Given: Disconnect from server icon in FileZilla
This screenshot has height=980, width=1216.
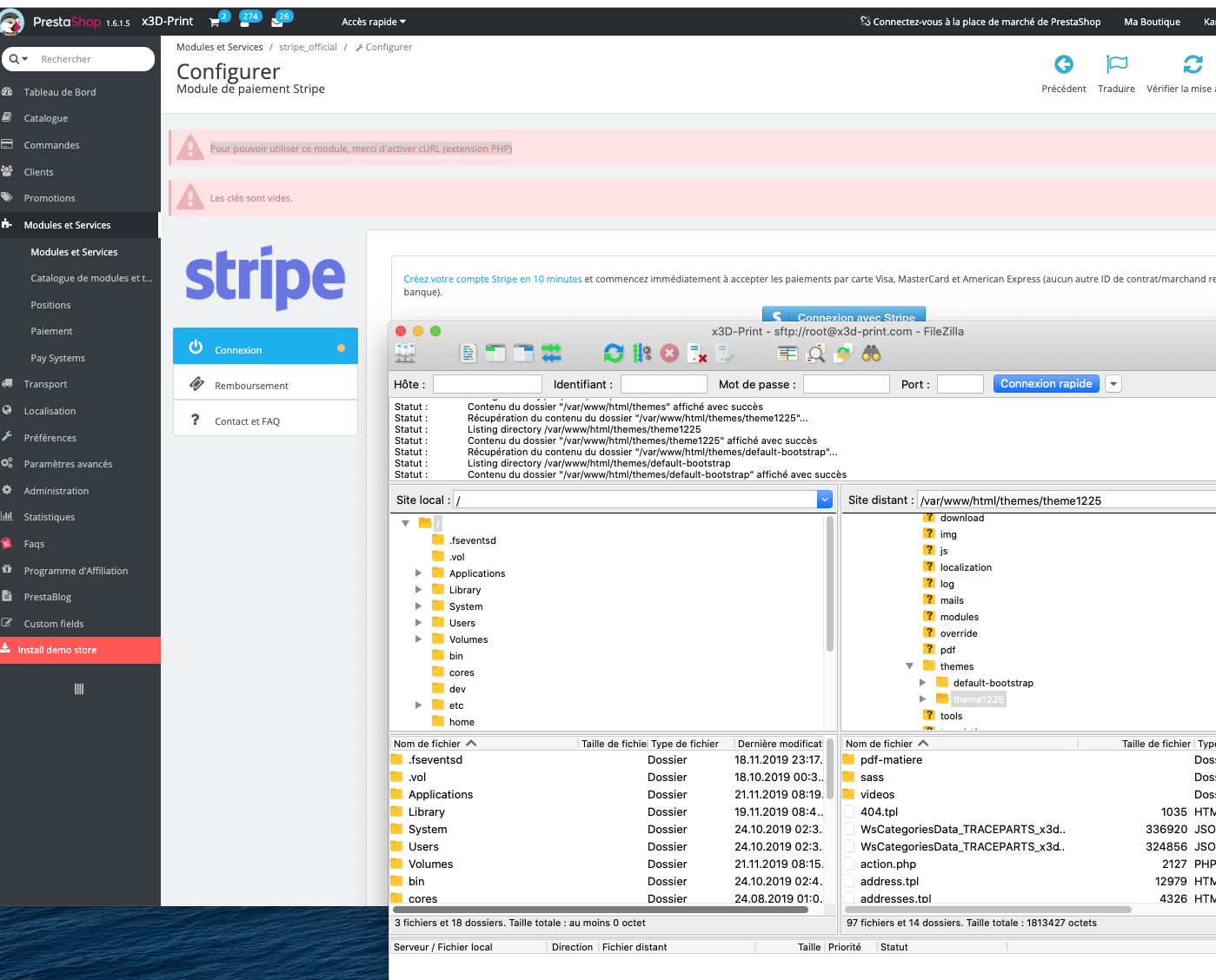Looking at the screenshot, I should [x=697, y=354].
